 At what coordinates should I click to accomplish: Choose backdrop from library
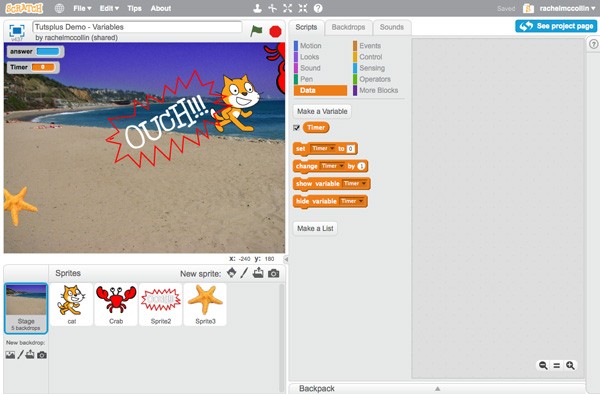pyautogui.click(x=10, y=355)
